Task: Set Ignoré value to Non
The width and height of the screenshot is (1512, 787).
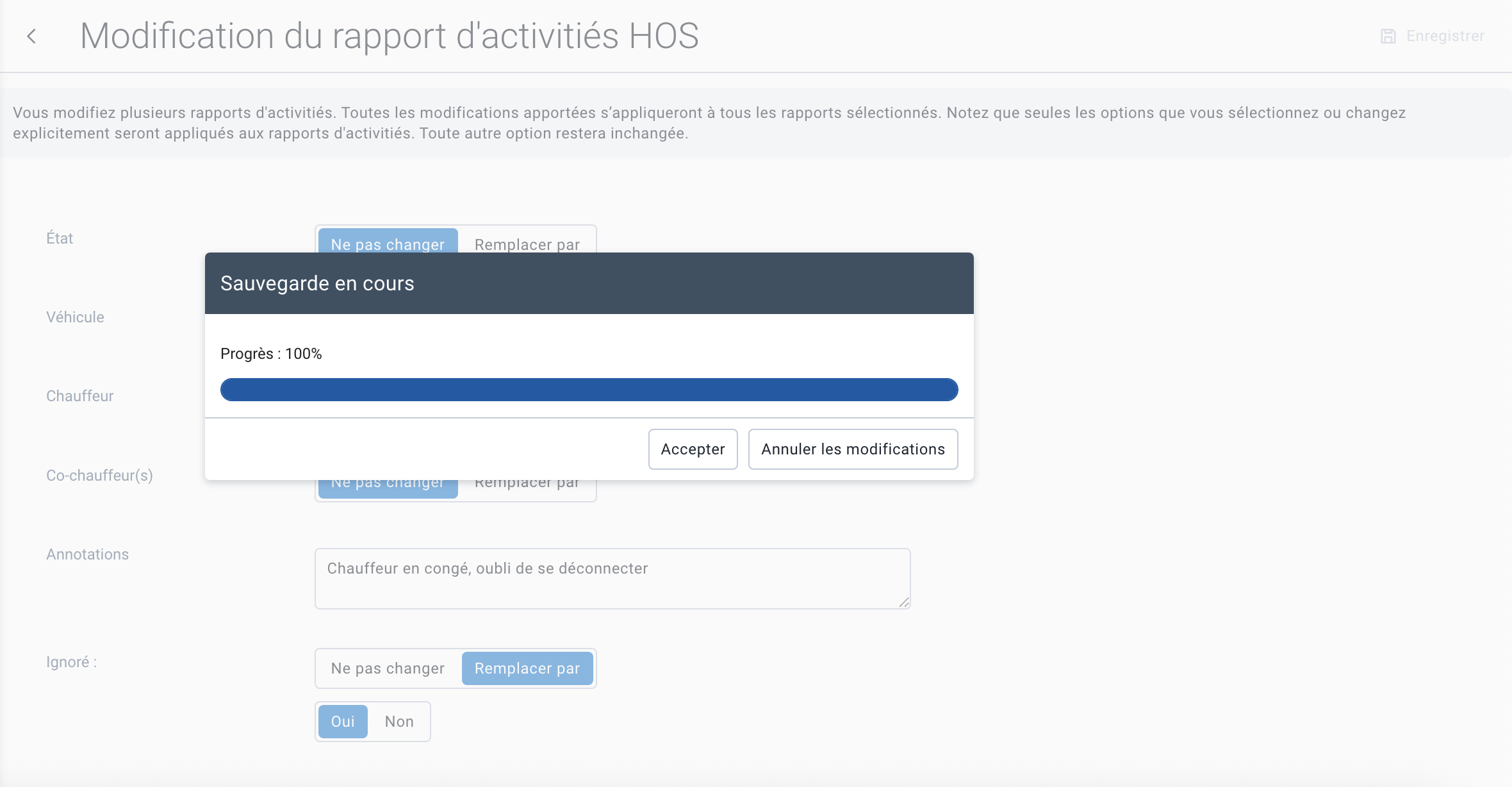Action: click(399, 722)
